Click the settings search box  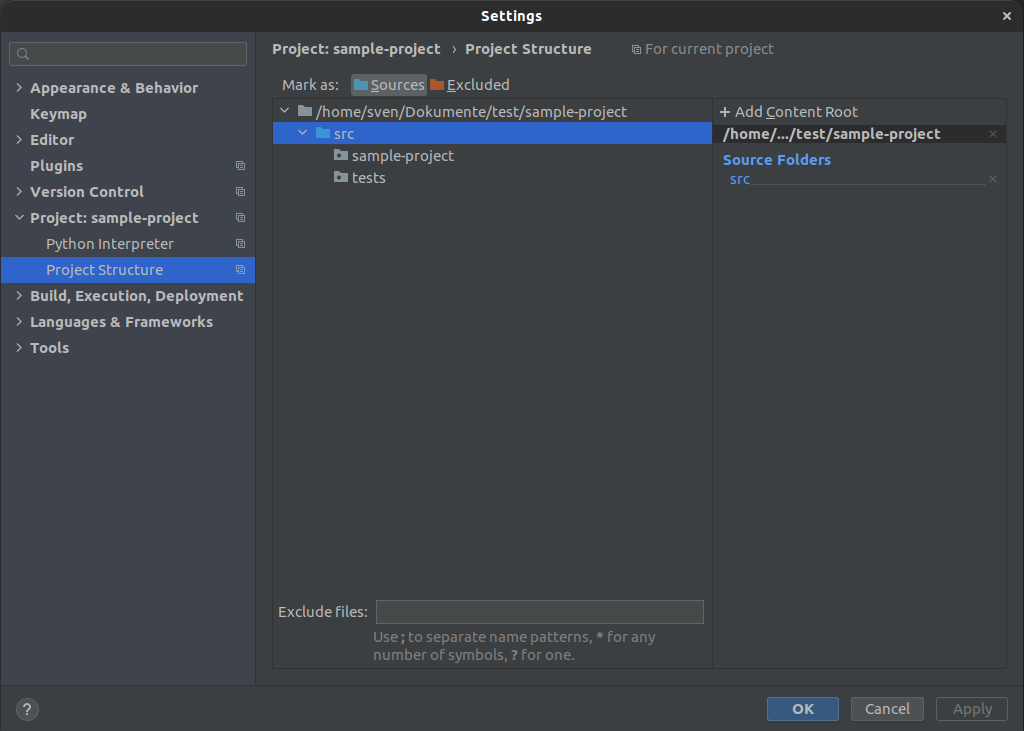coord(127,52)
